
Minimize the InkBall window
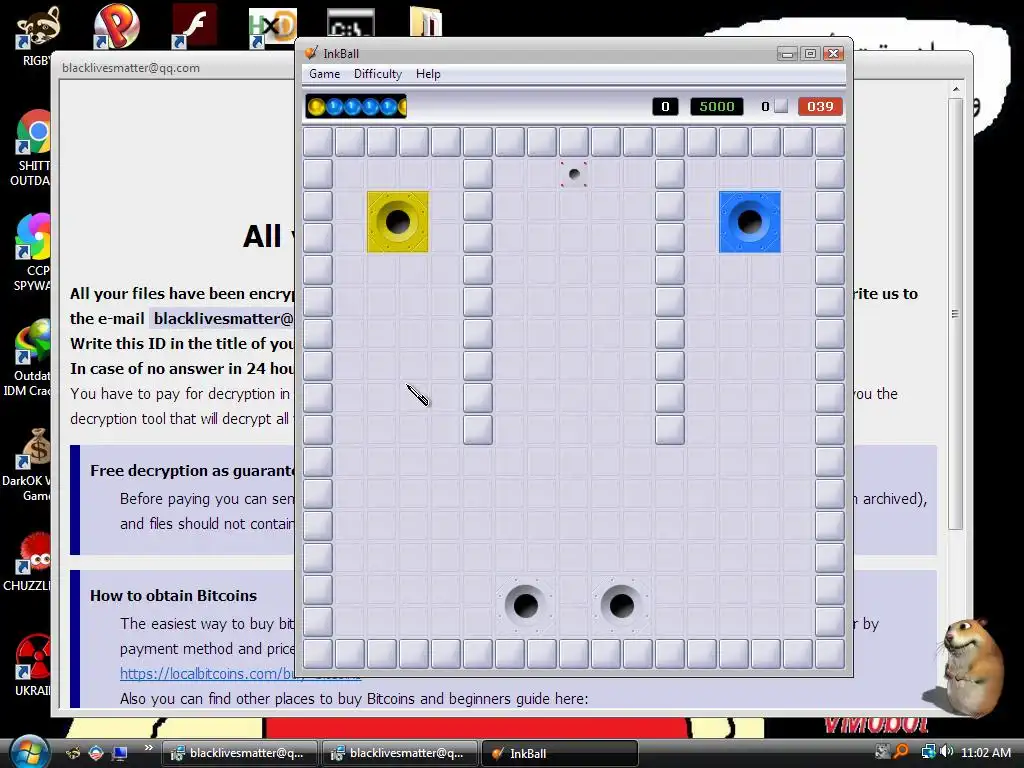pos(788,54)
